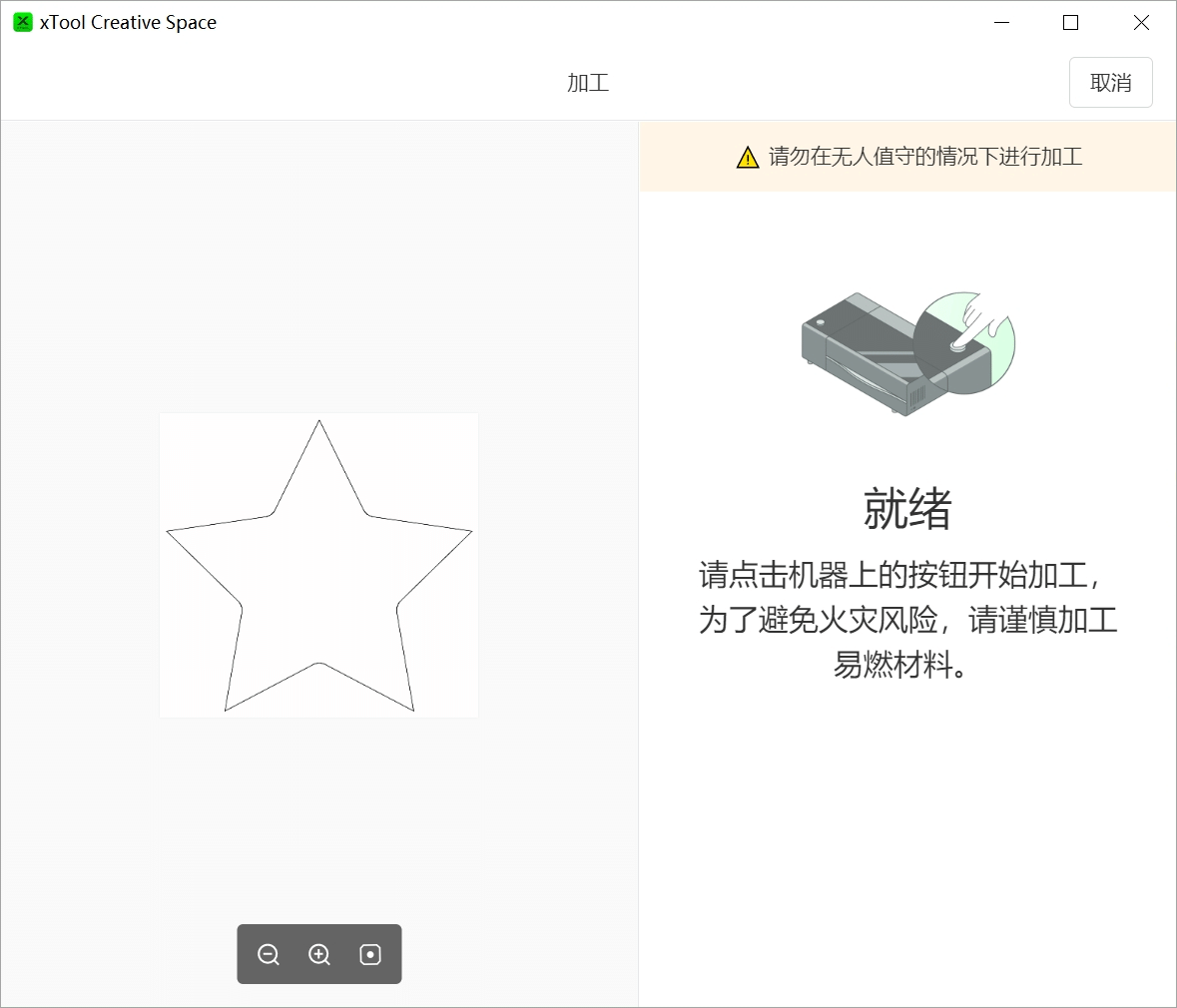Click the 加工 page title
1177x1008 pixels.
pyautogui.click(x=588, y=83)
